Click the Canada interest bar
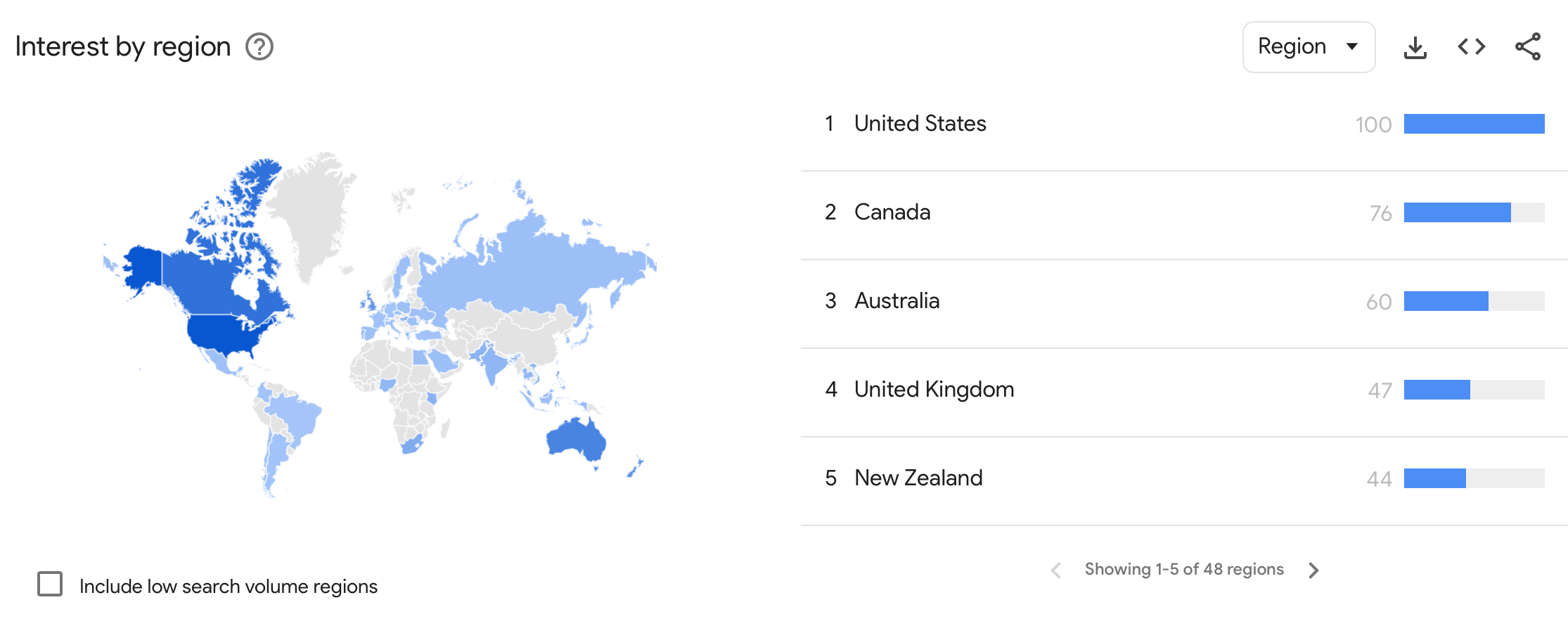 pos(1457,212)
